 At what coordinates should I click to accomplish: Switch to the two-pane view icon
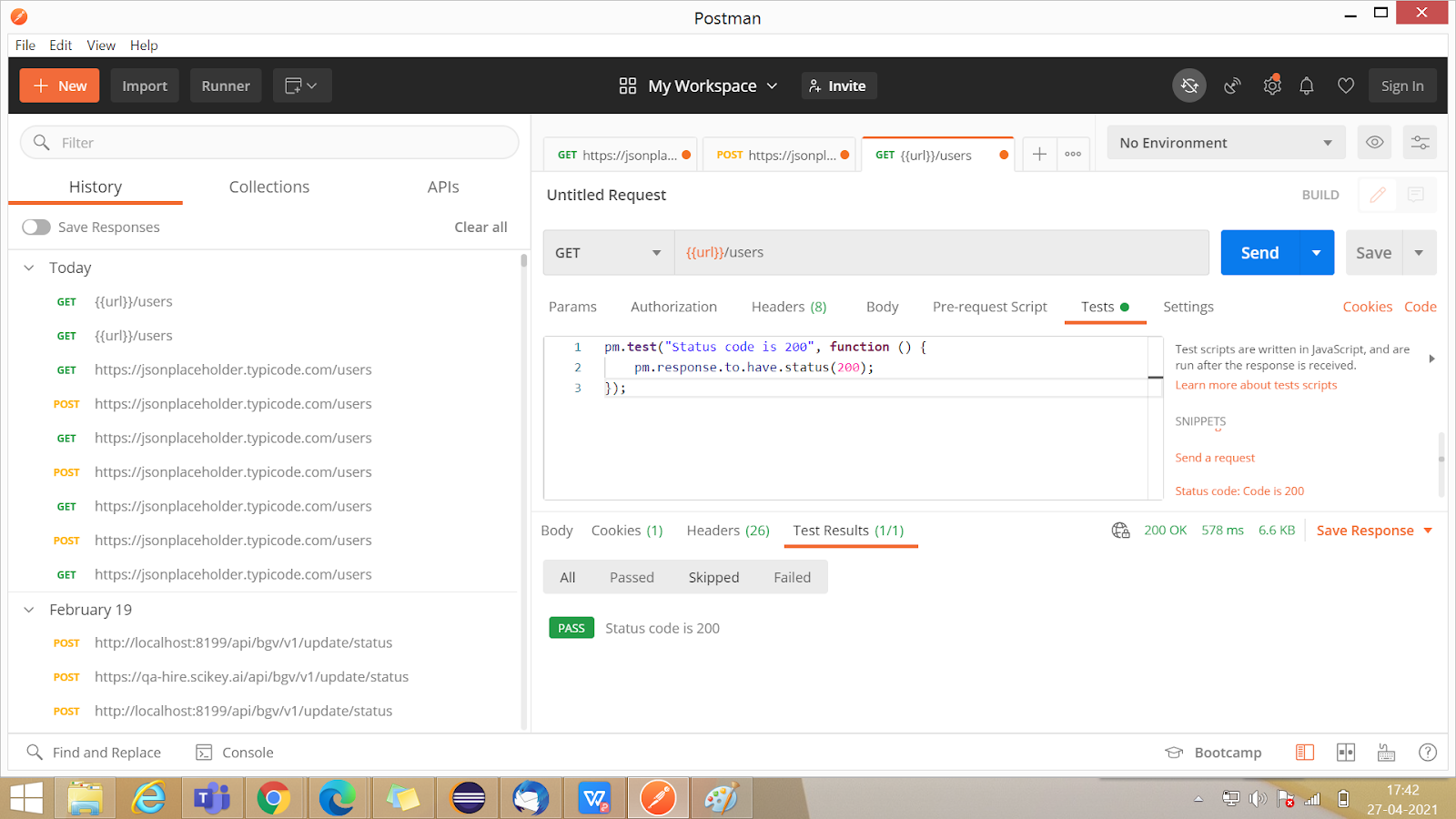pos(1346,753)
